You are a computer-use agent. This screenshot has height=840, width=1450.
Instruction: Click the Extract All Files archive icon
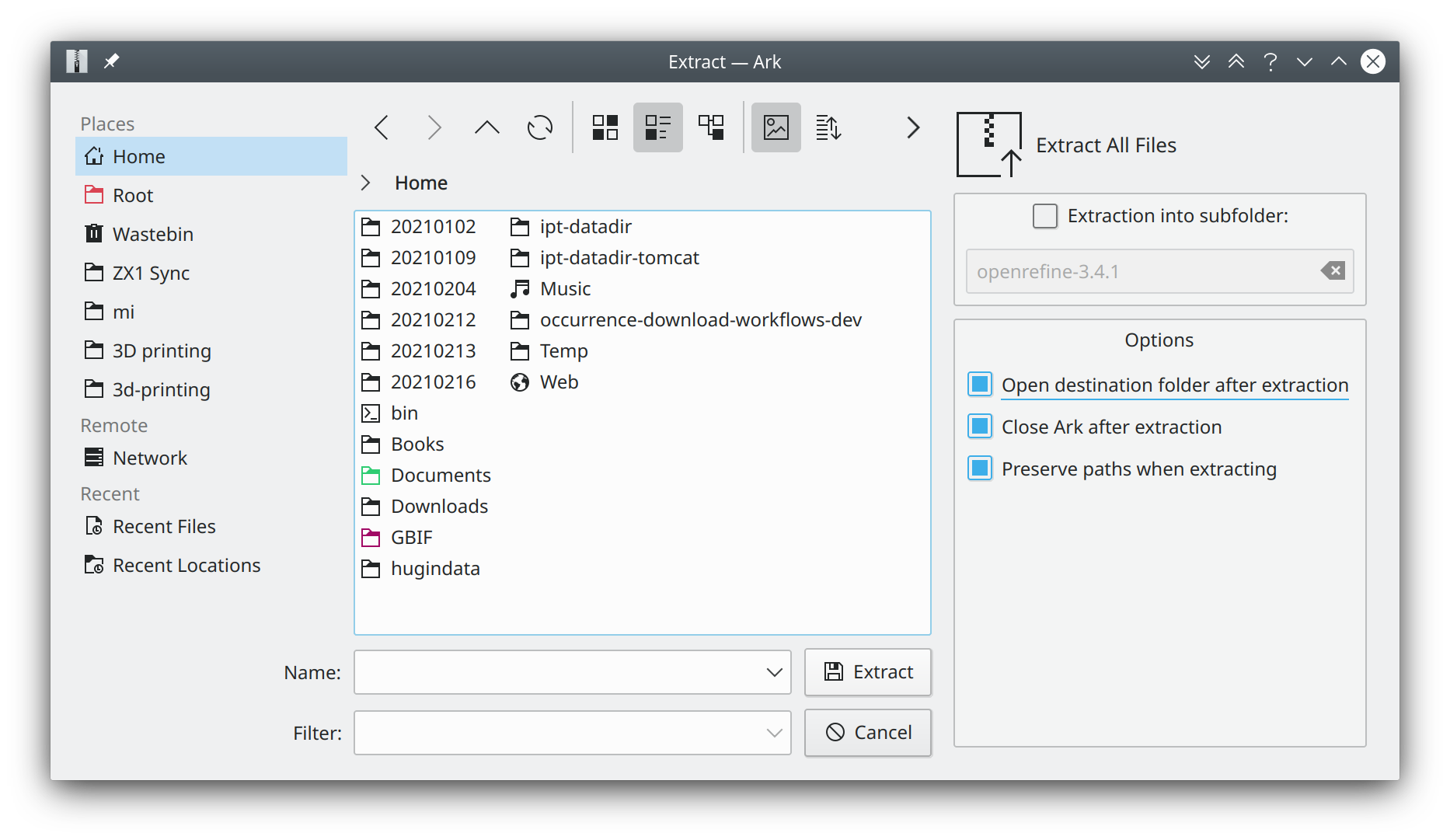point(989,145)
